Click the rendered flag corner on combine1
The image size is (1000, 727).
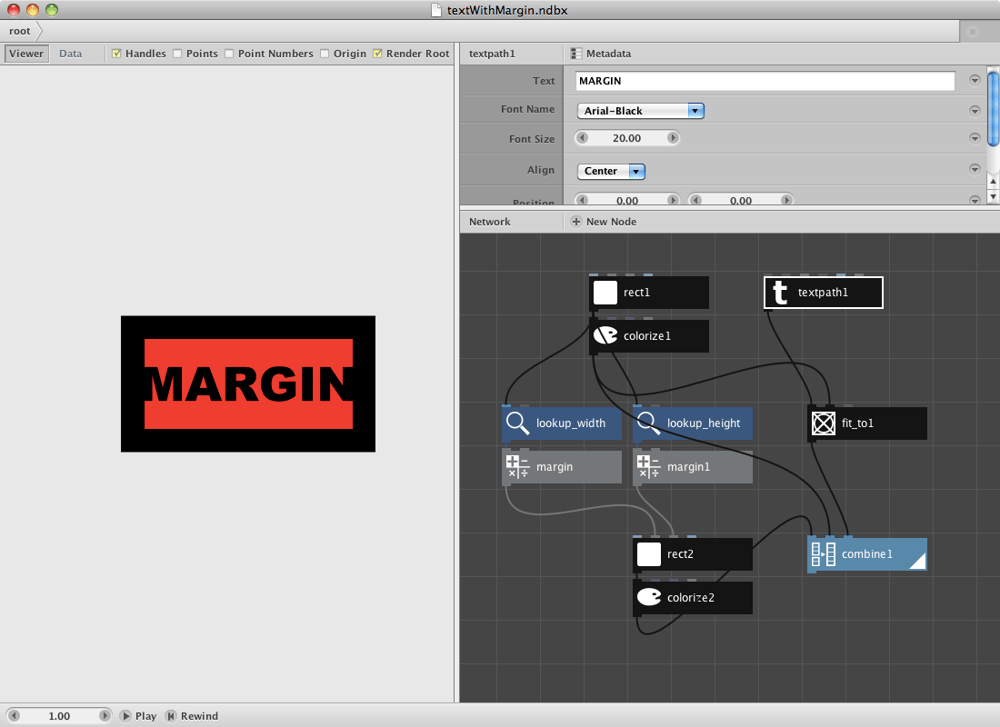918,561
